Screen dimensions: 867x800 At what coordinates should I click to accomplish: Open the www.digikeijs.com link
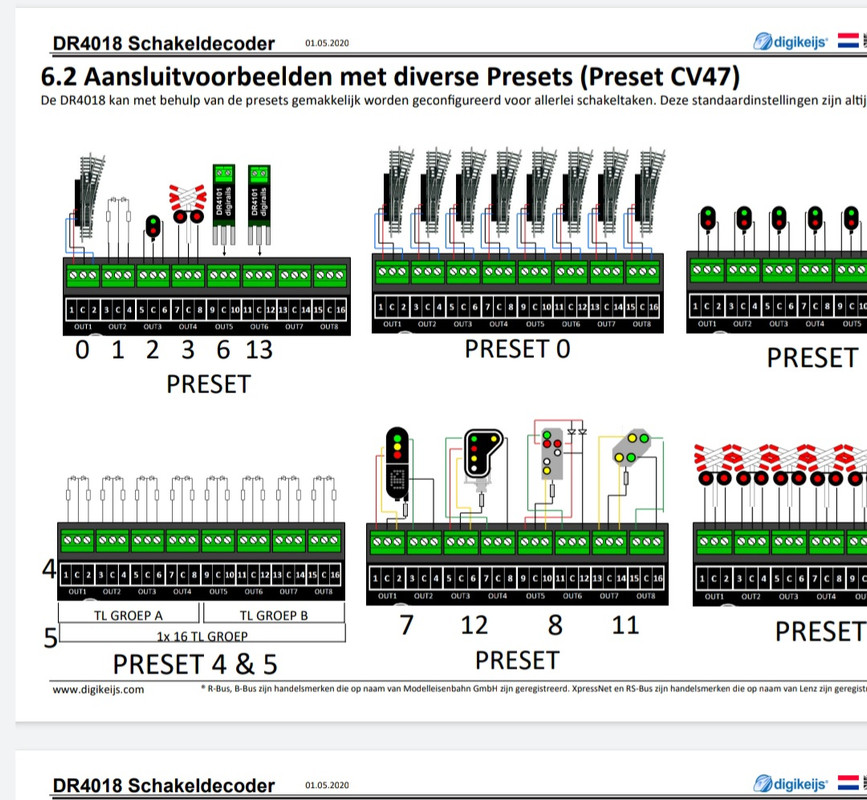coord(98,689)
